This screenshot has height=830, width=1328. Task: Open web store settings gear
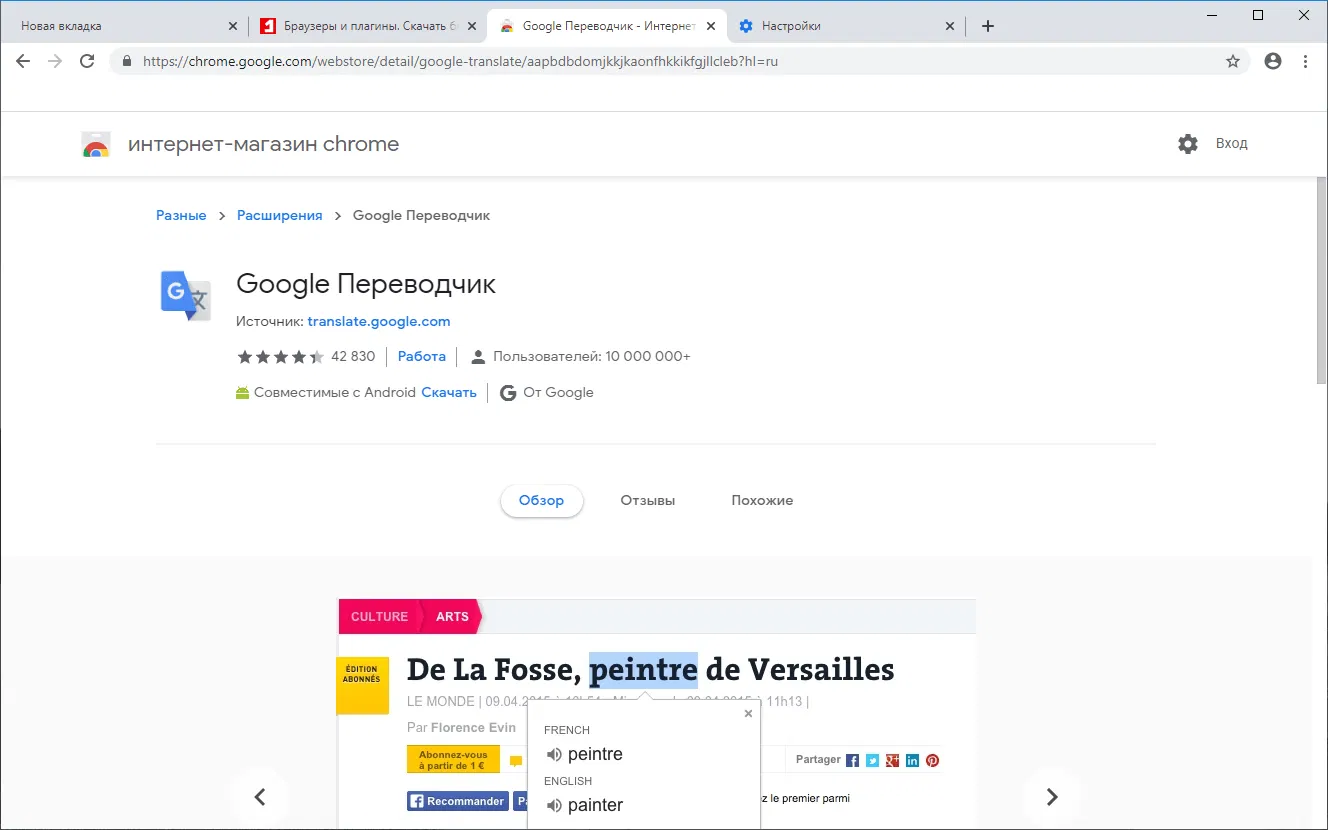click(1188, 144)
